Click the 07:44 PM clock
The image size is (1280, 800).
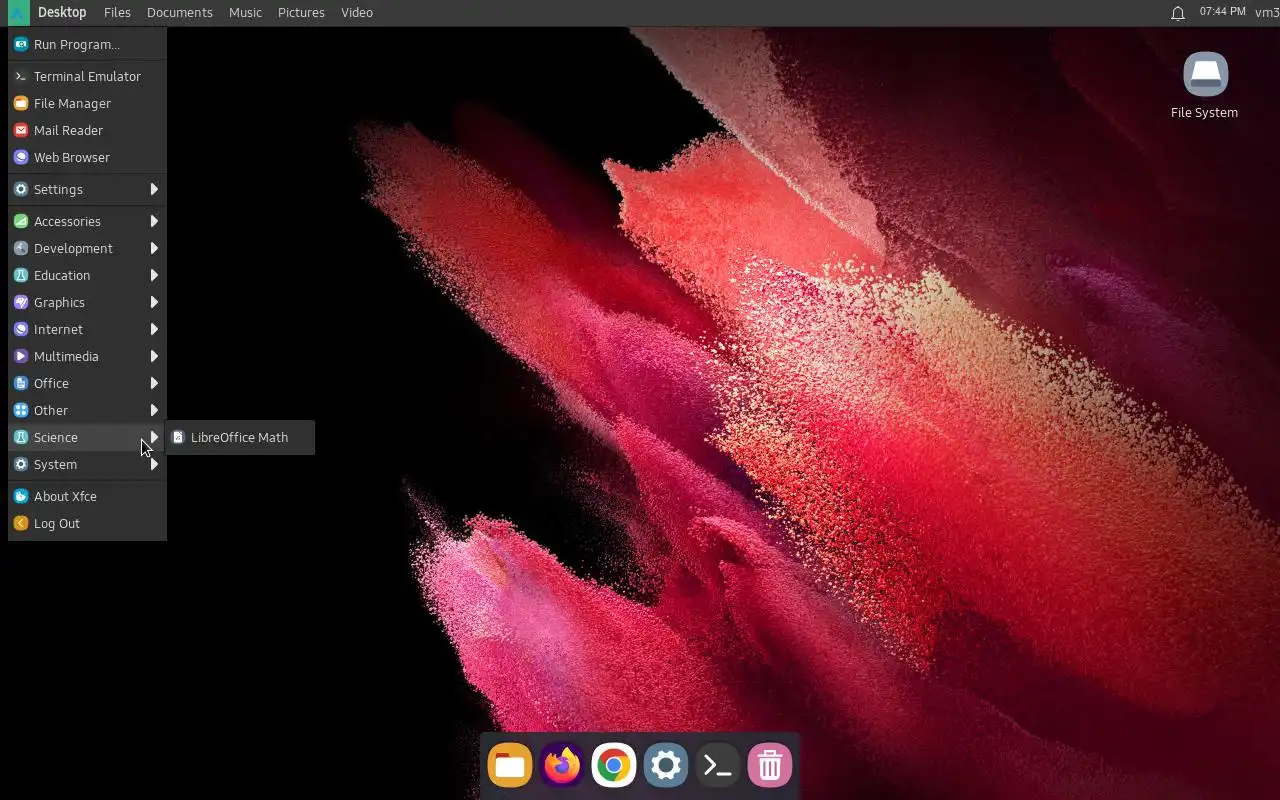tap(1222, 12)
